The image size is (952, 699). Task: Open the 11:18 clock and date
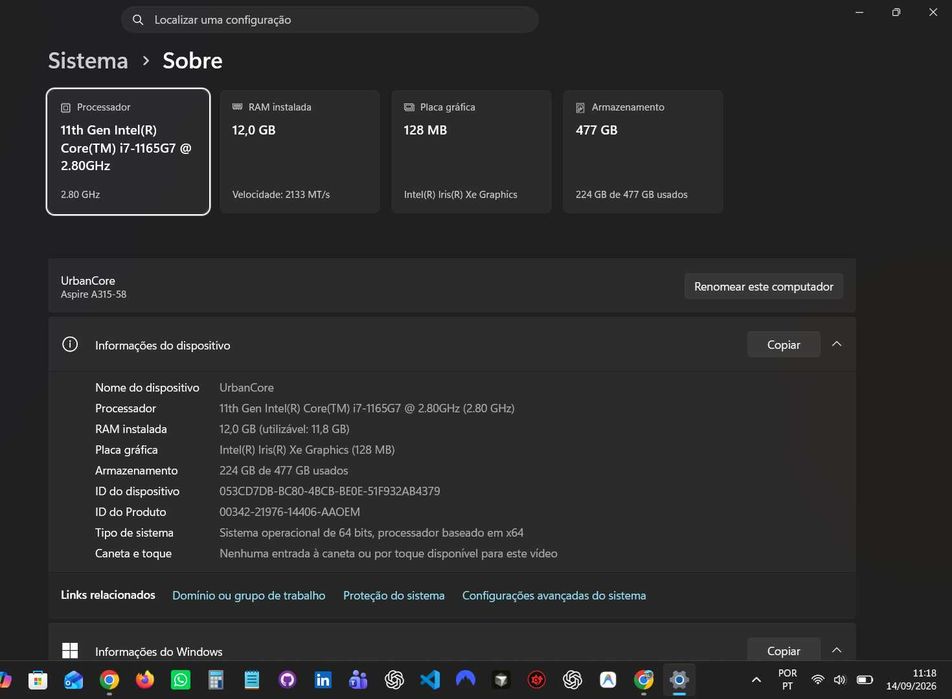[911, 680]
